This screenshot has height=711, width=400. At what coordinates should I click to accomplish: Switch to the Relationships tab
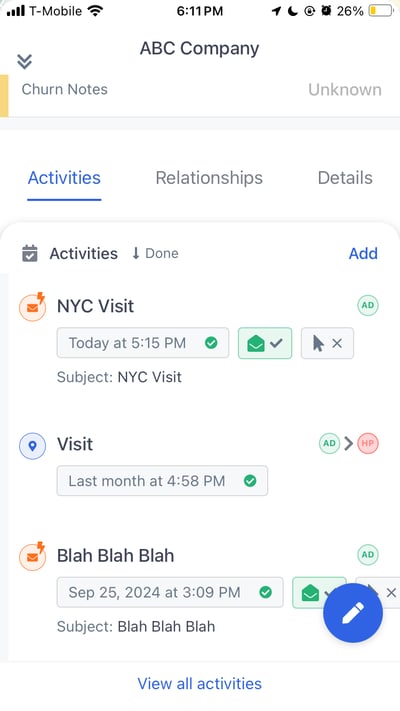pos(209,178)
